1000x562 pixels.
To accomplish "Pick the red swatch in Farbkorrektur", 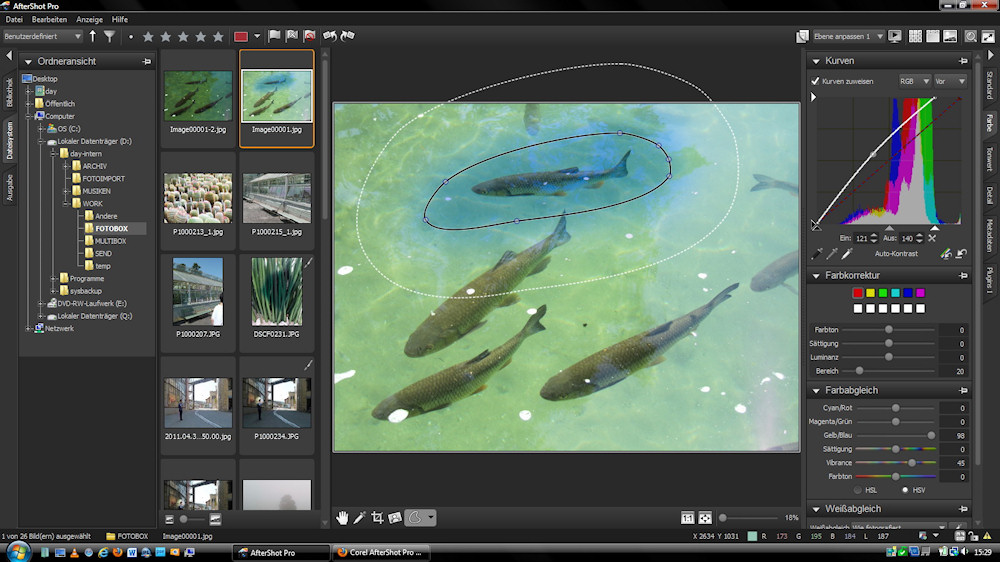I will click(x=857, y=292).
